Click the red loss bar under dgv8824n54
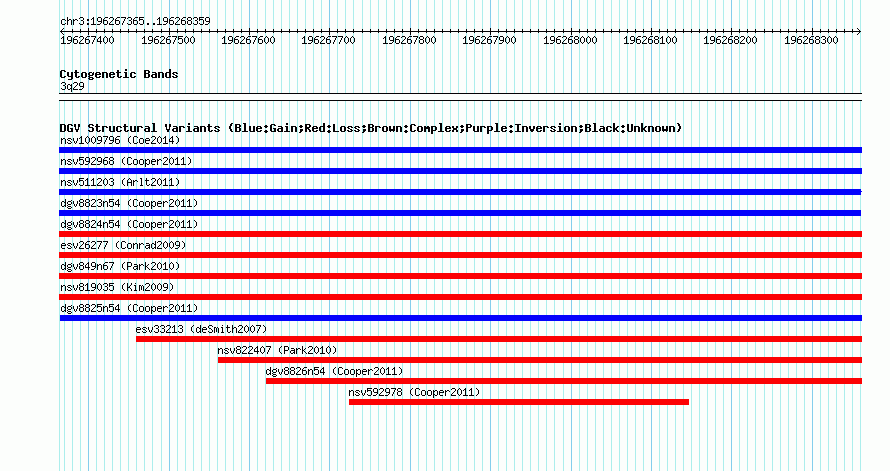This screenshot has width=890, height=471. pos(460,234)
